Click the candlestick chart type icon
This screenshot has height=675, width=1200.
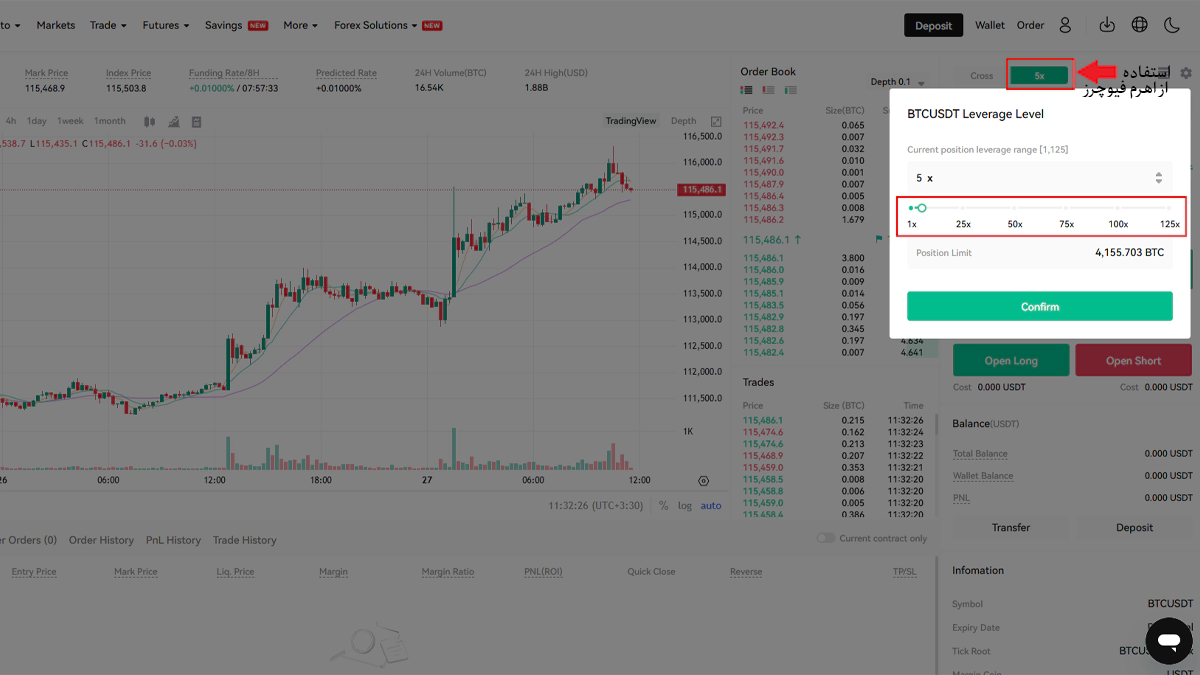point(149,122)
